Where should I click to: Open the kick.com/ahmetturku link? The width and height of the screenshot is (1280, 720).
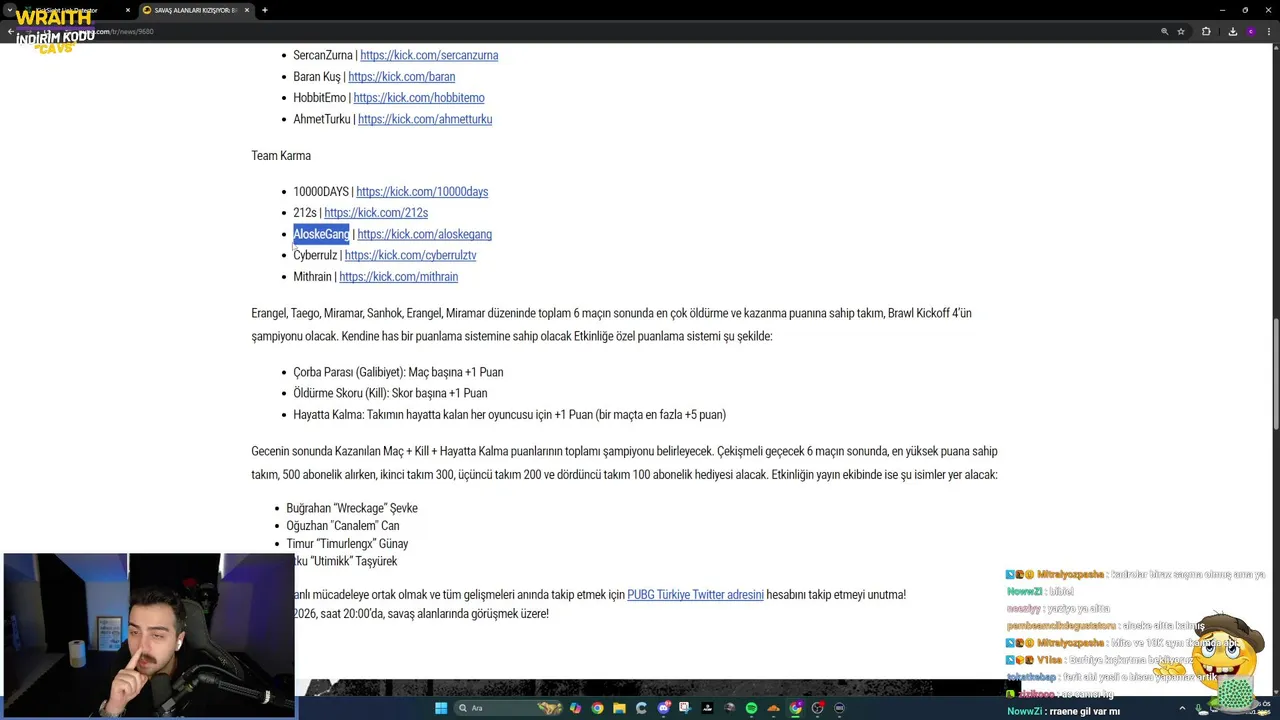point(425,119)
